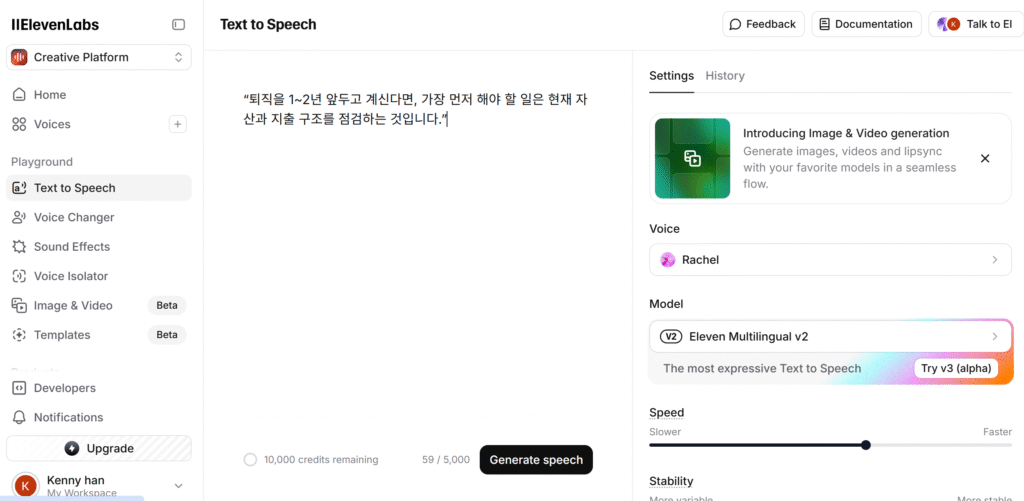Click the Try v3 (alpha) button
Viewport: 1024px width, 501px height.
point(956,368)
